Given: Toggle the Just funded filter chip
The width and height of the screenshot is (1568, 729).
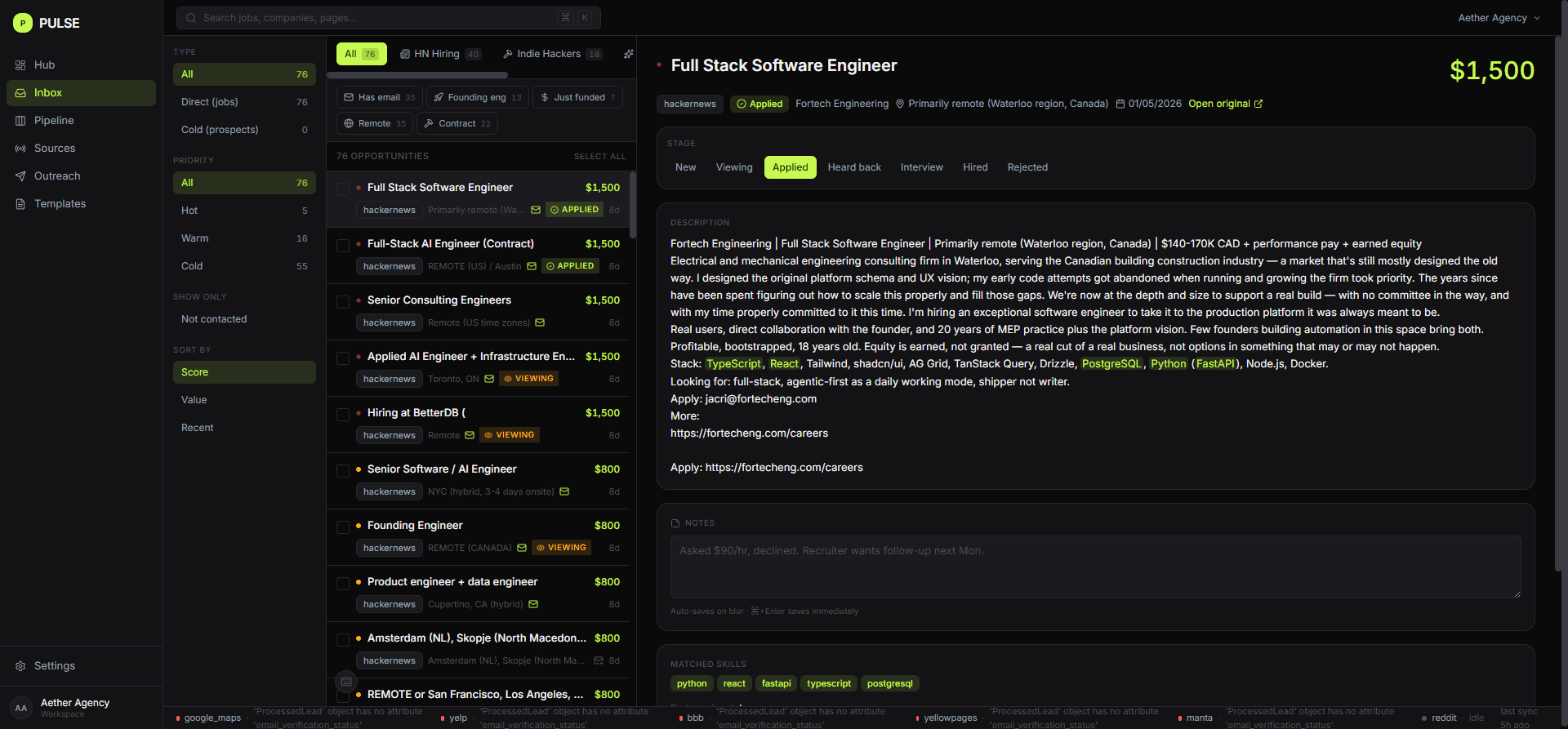Looking at the screenshot, I should pos(578,97).
